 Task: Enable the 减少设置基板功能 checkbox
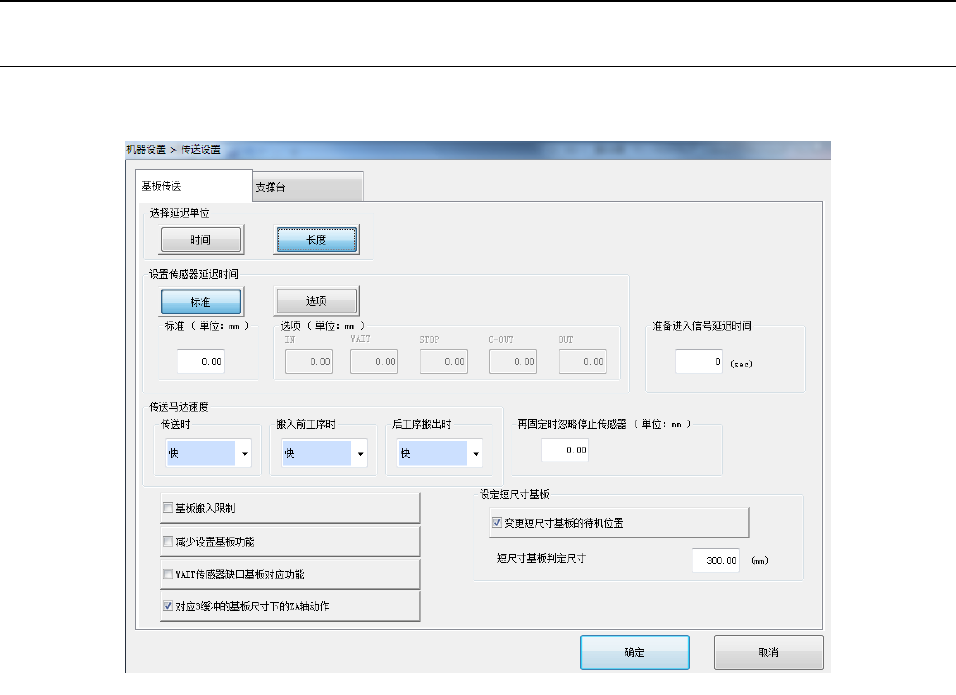click(168, 541)
